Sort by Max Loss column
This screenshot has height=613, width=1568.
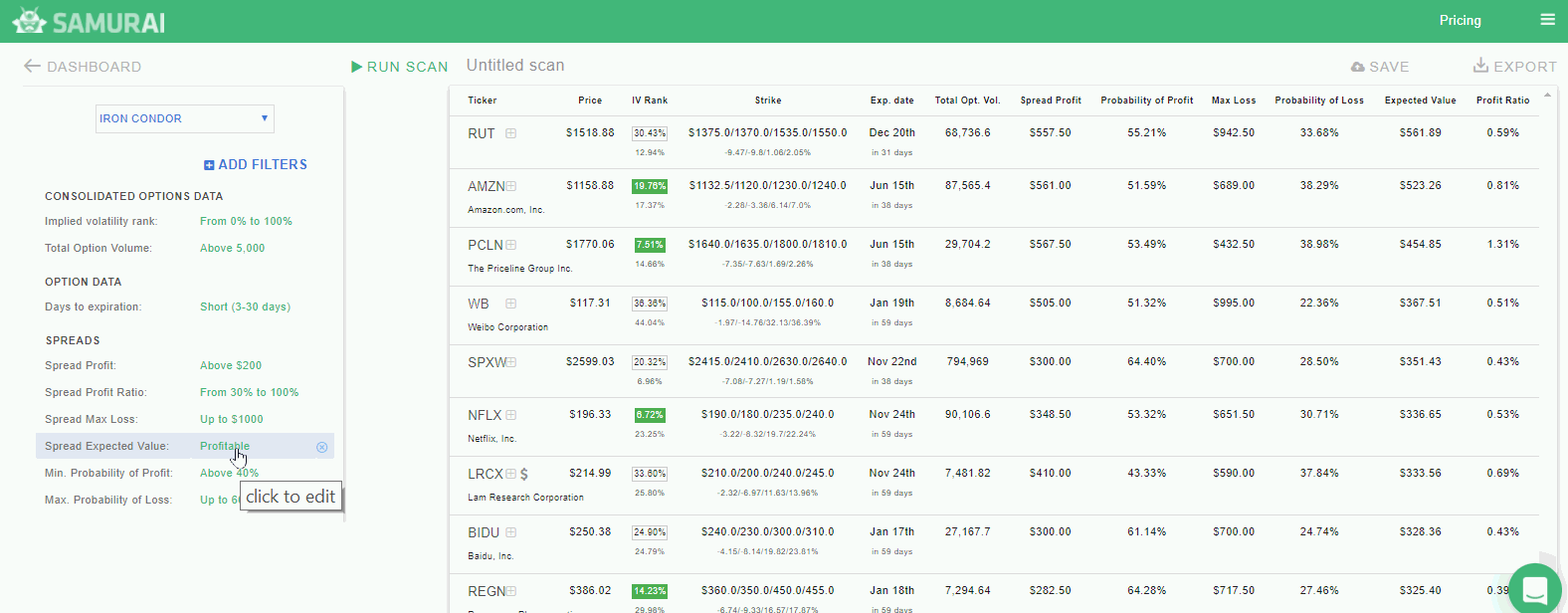pyautogui.click(x=1234, y=101)
